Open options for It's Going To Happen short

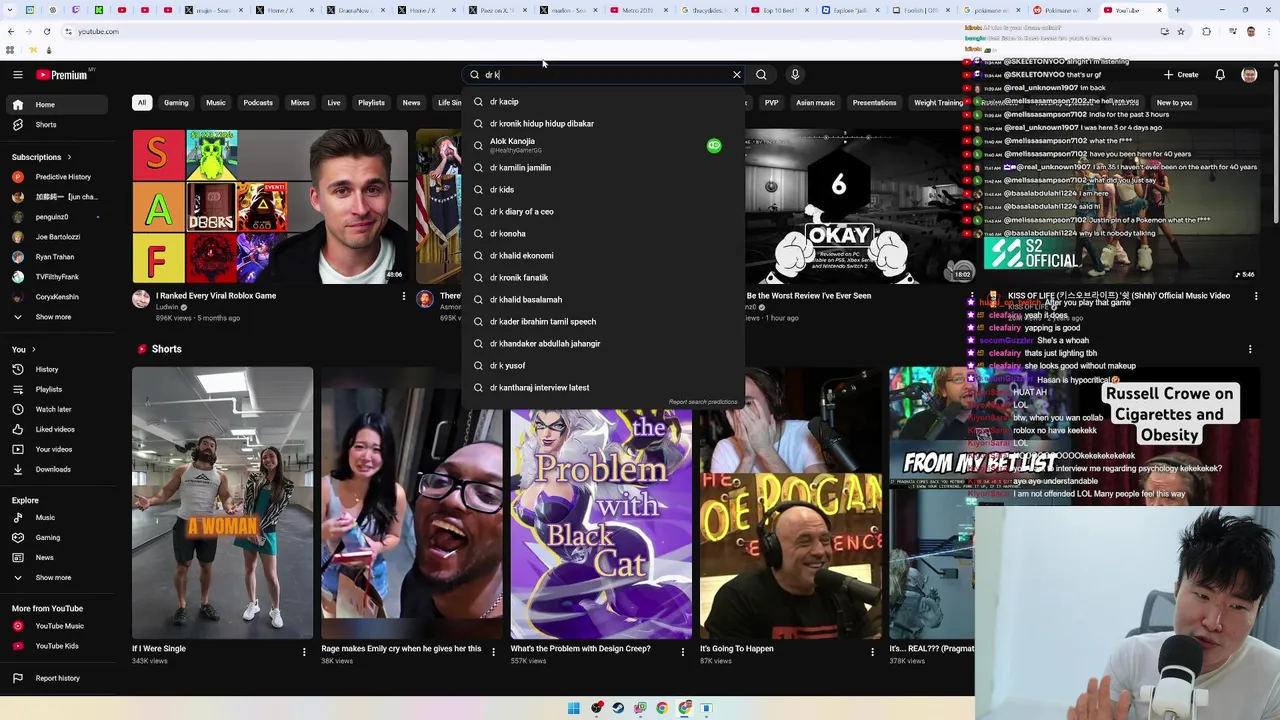click(x=872, y=651)
